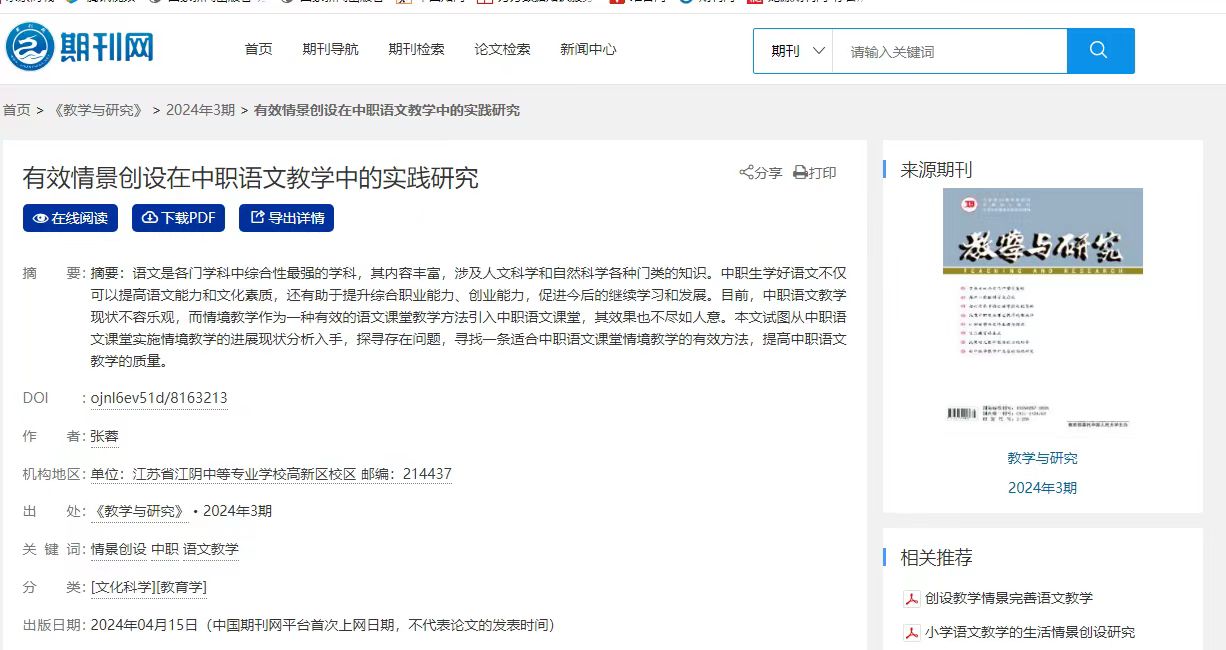The height and width of the screenshot is (650, 1226).
Task: Open PDF icon beside 创设教学情景完善语文教学
Action: click(x=911, y=599)
